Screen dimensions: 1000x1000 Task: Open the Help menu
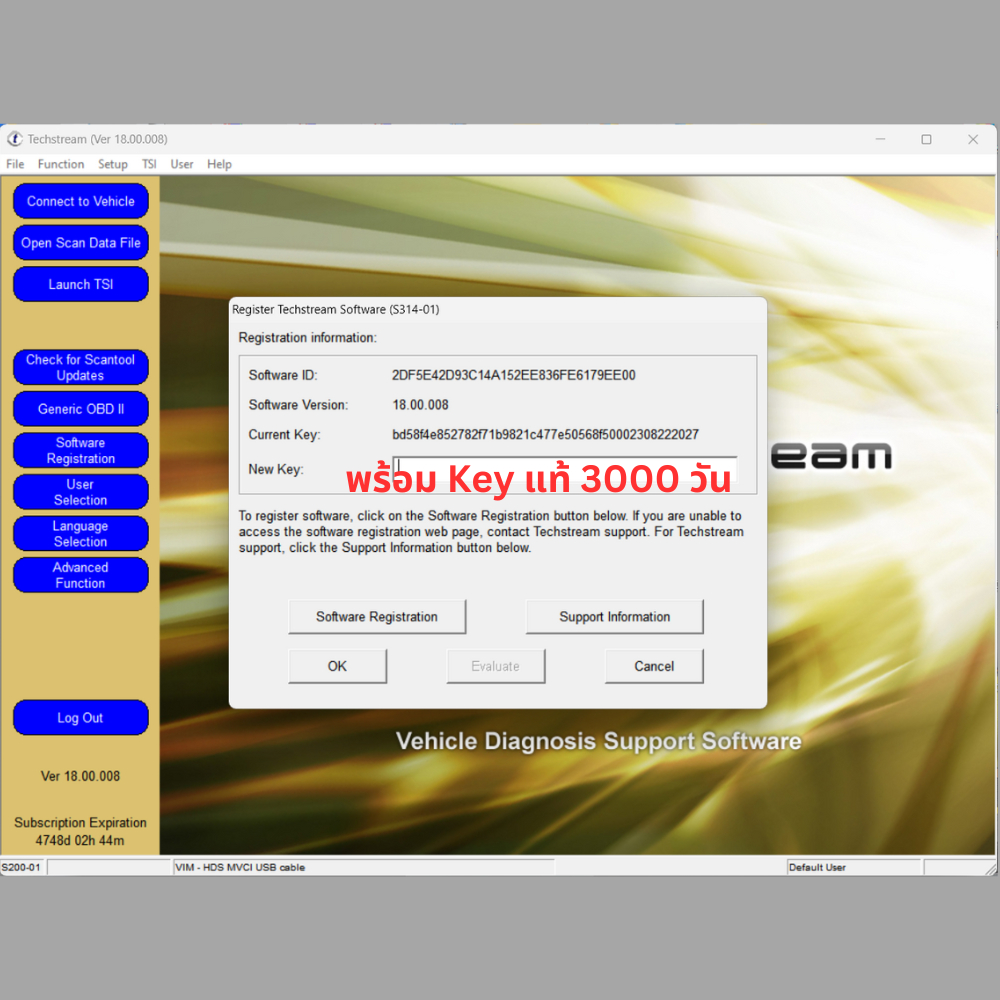tap(219, 164)
